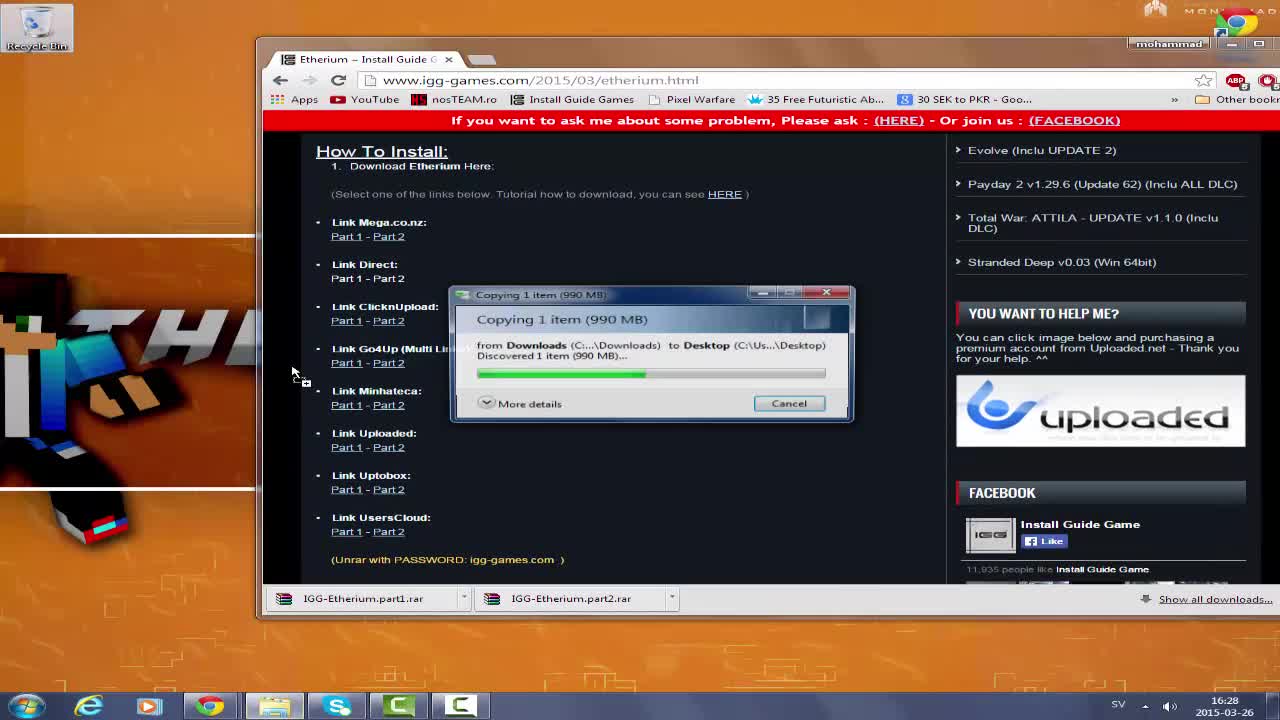Open the FACEBOOK link in red banner
The image size is (1280, 720).
(x=1074, y=120)
